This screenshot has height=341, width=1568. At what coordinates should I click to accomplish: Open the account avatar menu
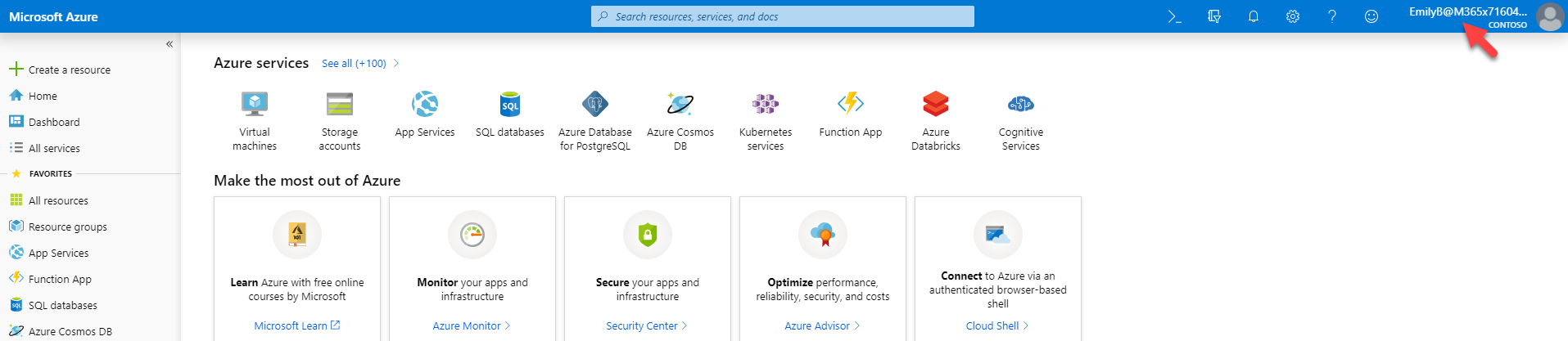(1550, 16)
